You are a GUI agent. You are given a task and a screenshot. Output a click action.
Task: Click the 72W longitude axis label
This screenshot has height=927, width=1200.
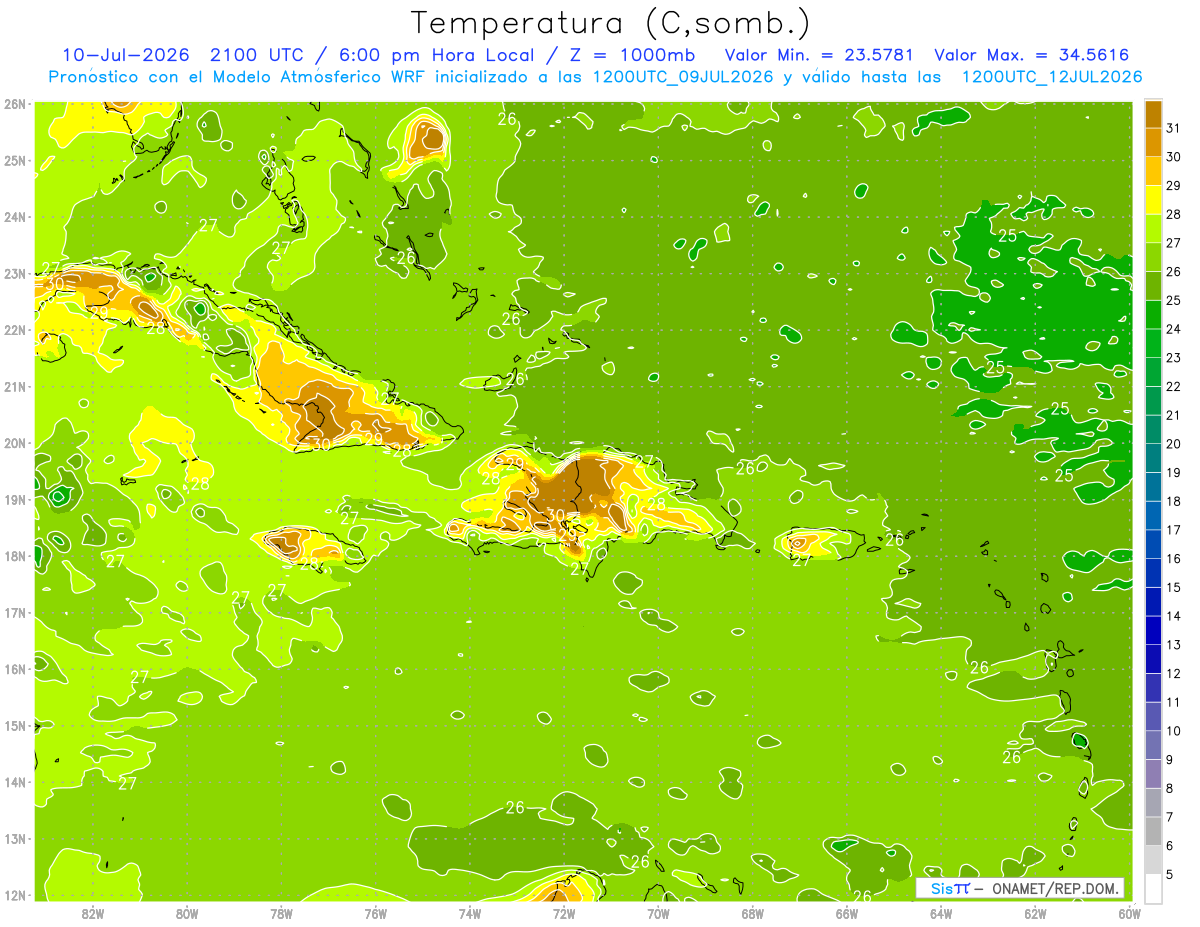(564, 913)
